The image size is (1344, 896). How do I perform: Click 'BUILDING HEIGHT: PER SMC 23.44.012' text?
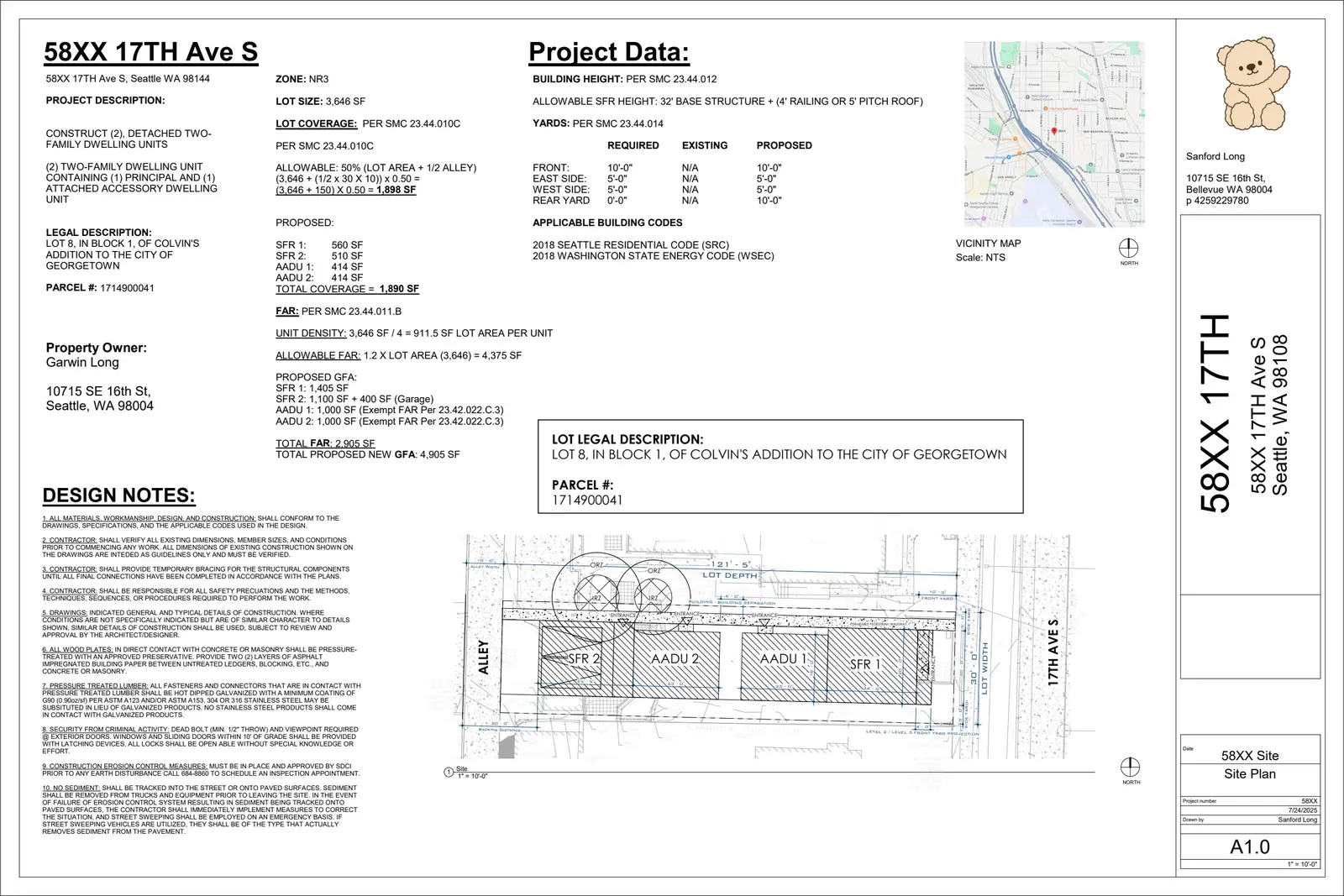click(x=625, y=79)
